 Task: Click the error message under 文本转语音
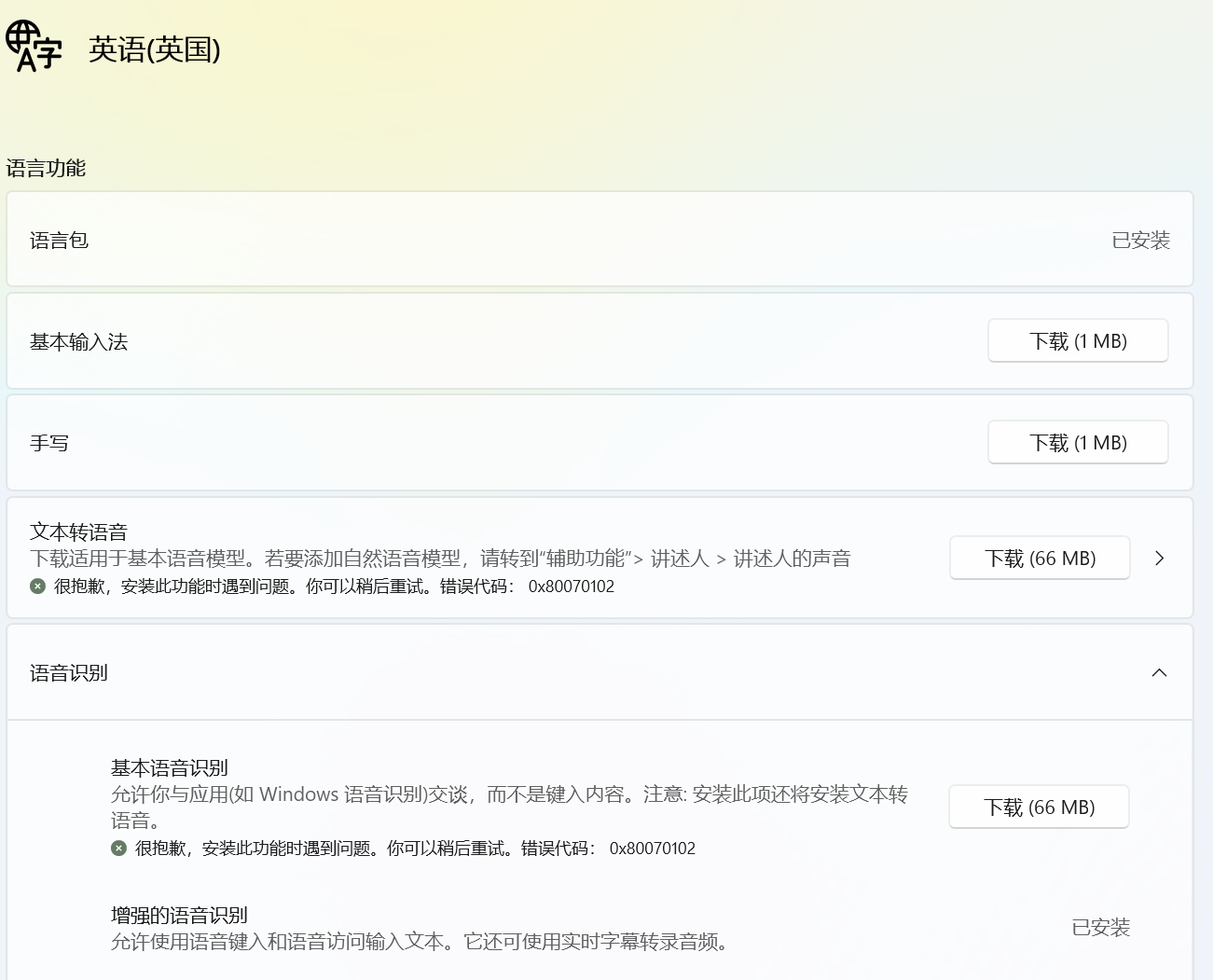(x=334, y=587)
